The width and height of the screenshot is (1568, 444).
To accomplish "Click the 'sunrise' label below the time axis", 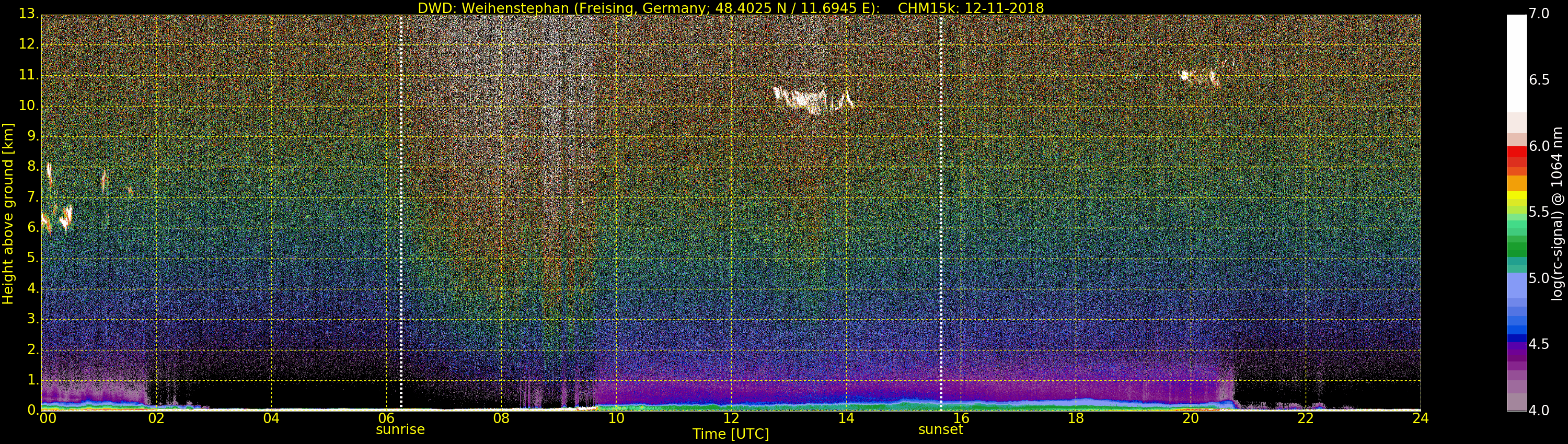I will click(400, 429).
